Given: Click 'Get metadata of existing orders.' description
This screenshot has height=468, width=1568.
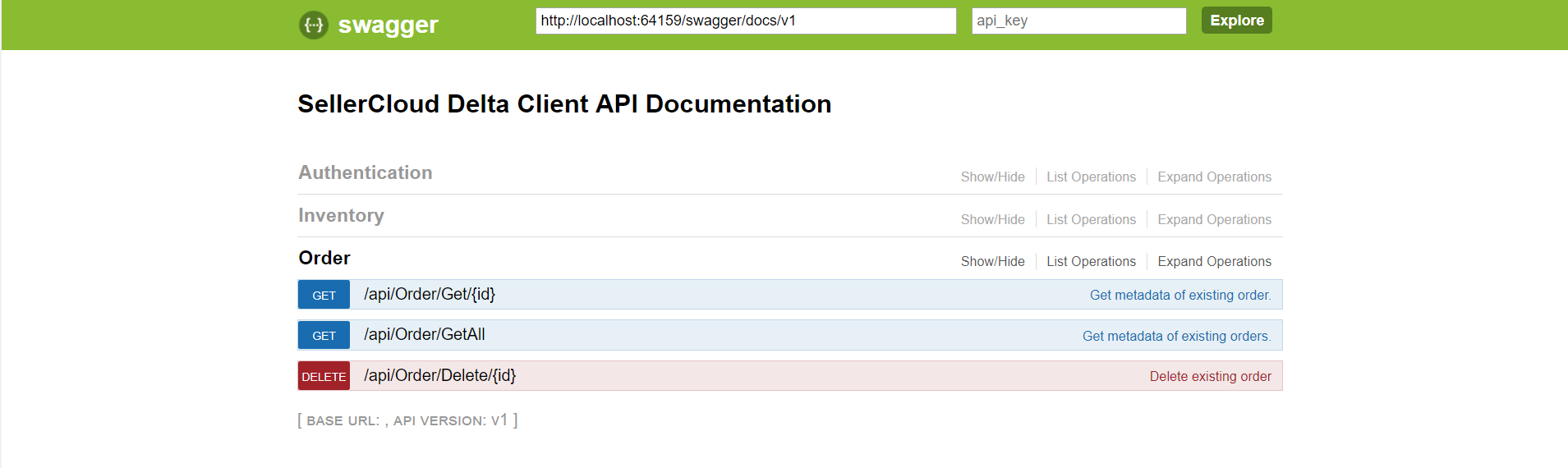Looking at the screenshot, I should tap(1176, 336).
